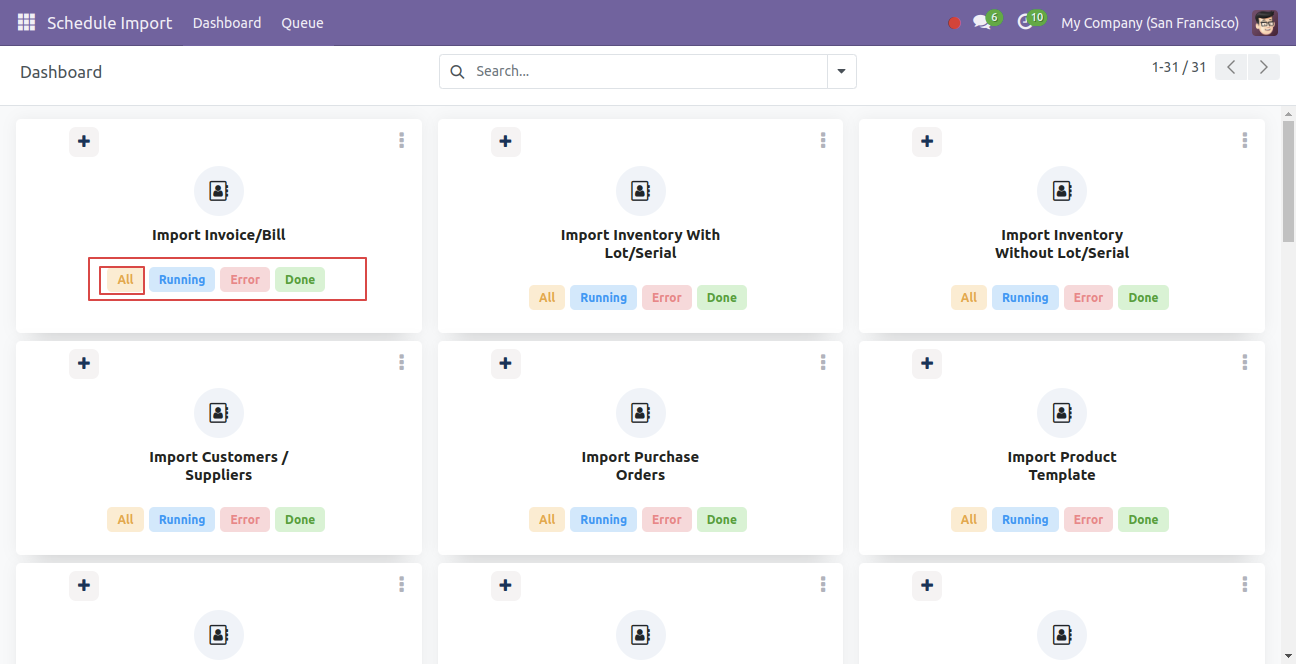Go to the previous page with left arrow

pyautogui.click(x=1231, y=67)
